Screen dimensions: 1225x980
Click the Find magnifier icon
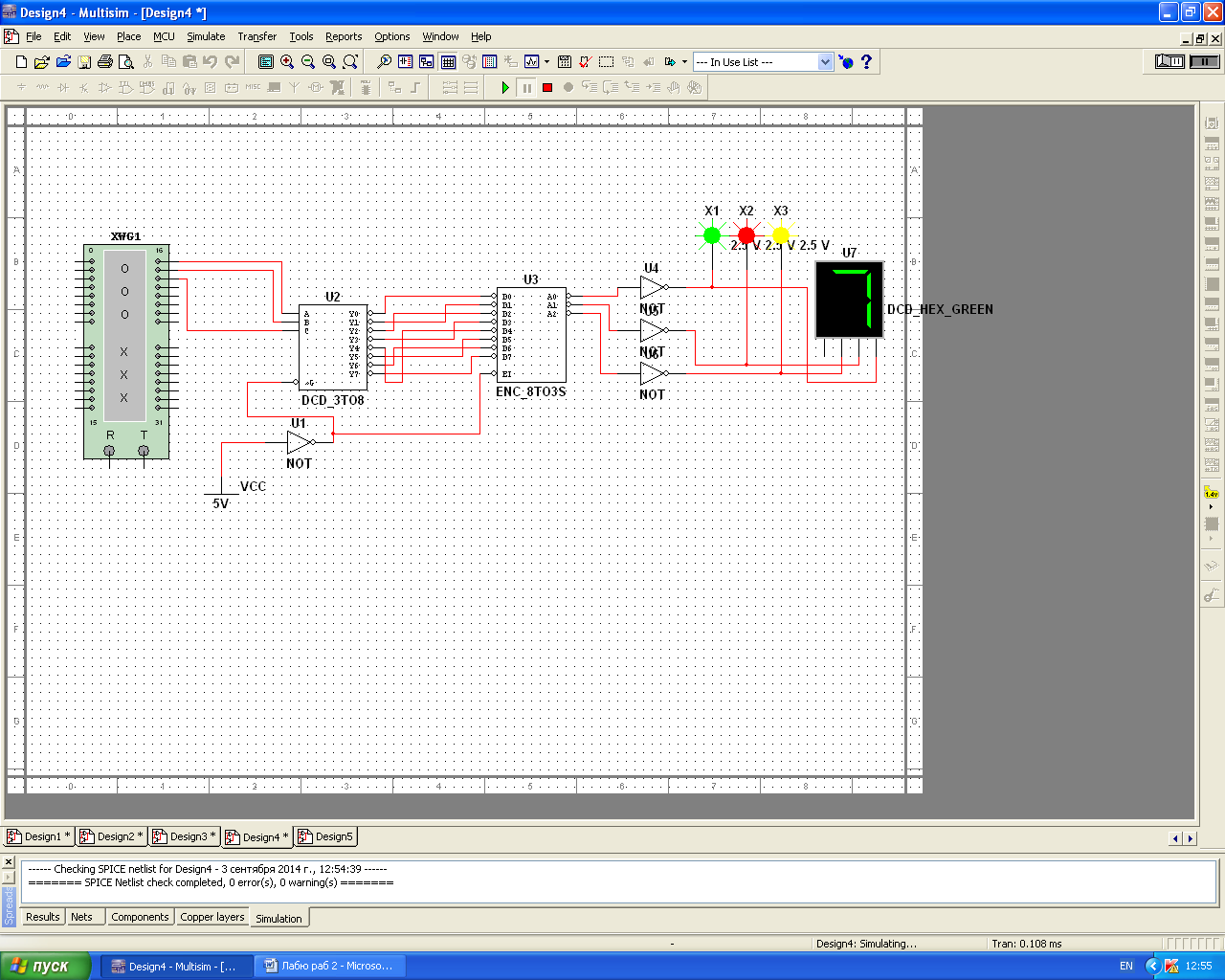[x=384, y=61]
